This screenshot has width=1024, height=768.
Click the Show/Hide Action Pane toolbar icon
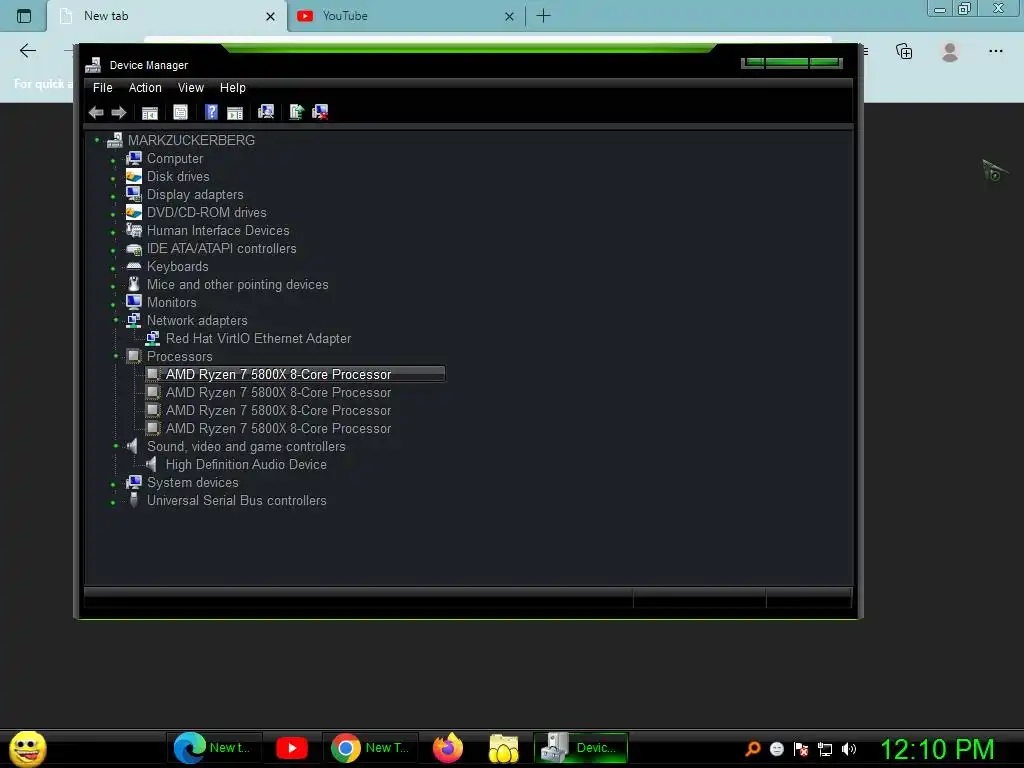[234, 112]
